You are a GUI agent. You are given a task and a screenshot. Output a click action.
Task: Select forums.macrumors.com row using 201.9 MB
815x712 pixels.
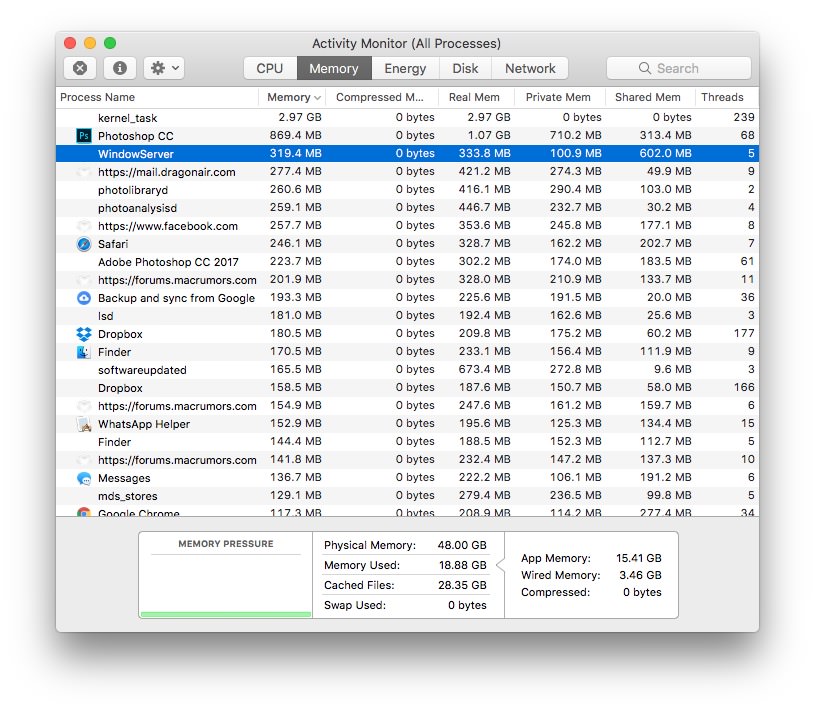407,280
